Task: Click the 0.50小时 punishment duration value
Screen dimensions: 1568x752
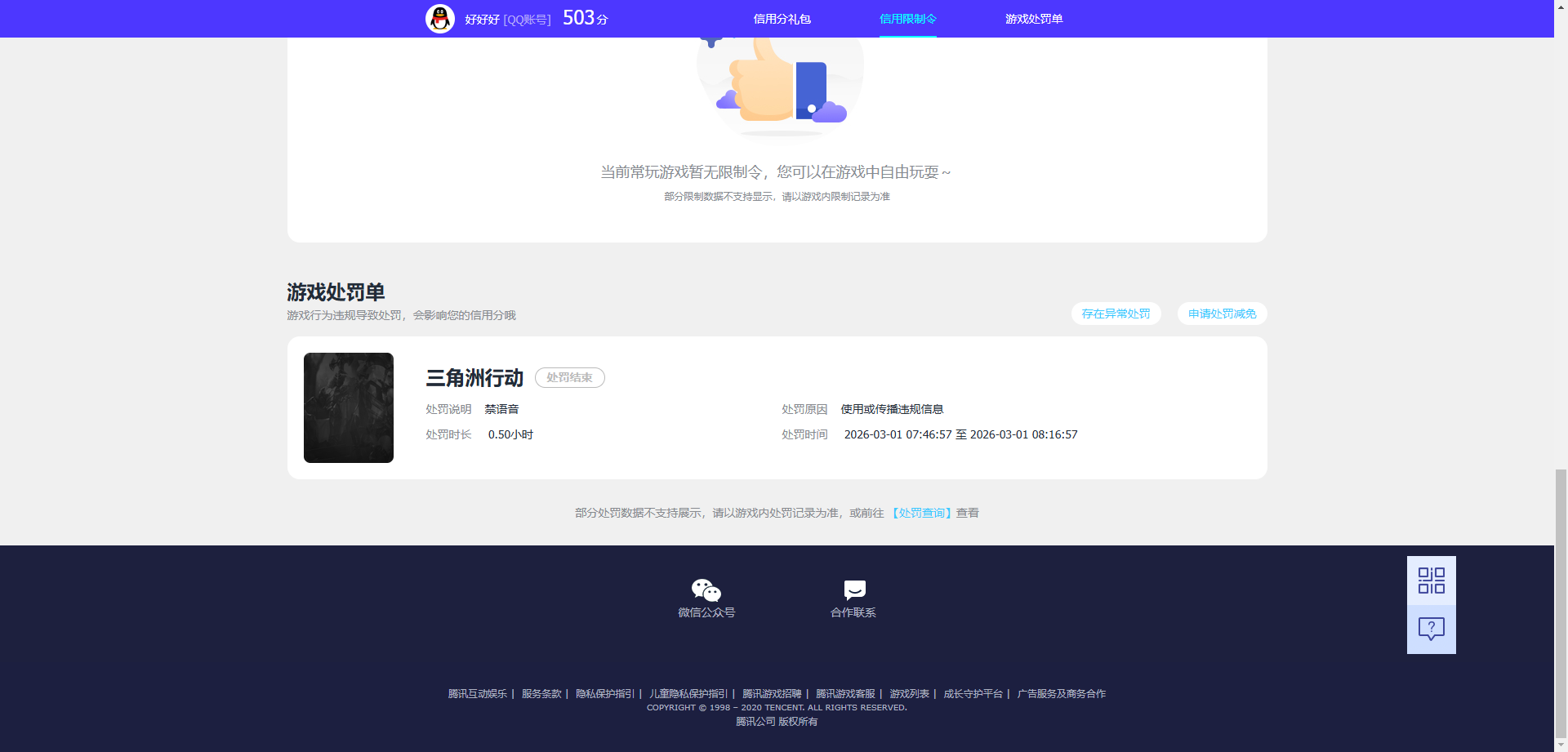Action: point(510,434)
